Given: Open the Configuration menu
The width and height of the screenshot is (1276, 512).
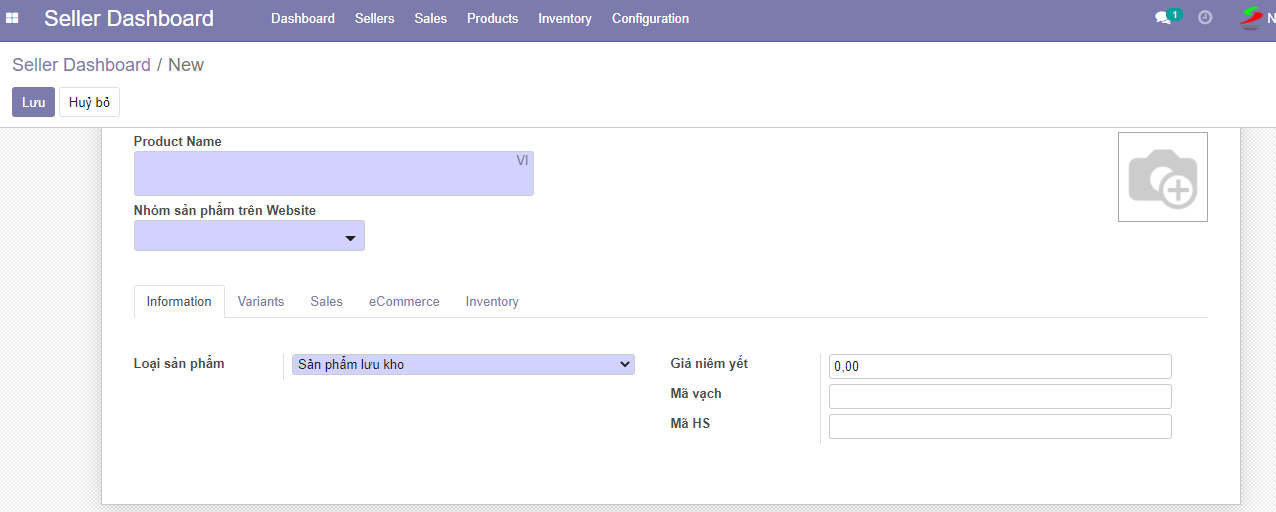Looking at the screenshot, I should pos(650,19).
